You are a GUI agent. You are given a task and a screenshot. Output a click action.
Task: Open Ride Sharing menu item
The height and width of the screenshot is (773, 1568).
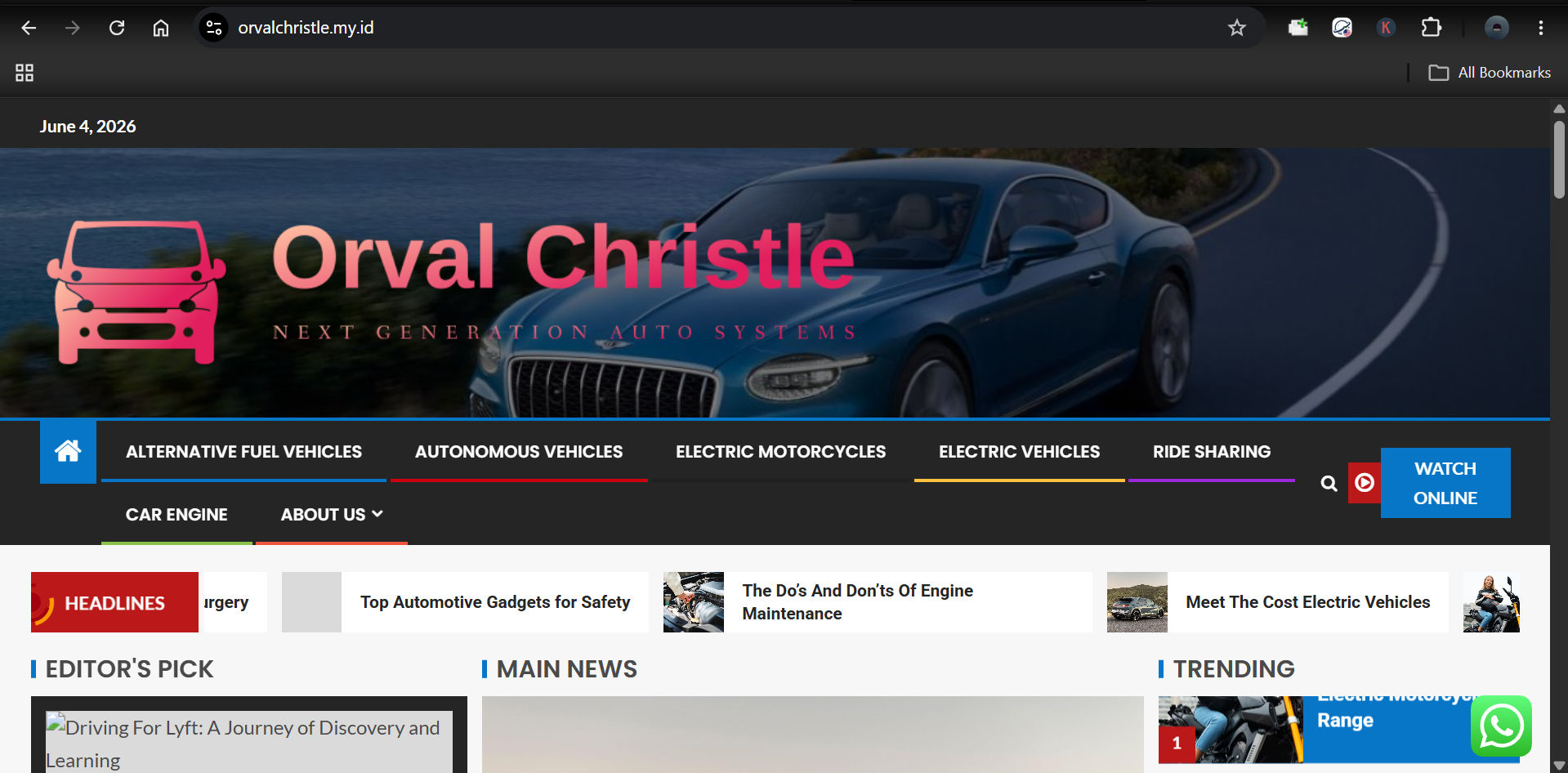click(1212, 452)
